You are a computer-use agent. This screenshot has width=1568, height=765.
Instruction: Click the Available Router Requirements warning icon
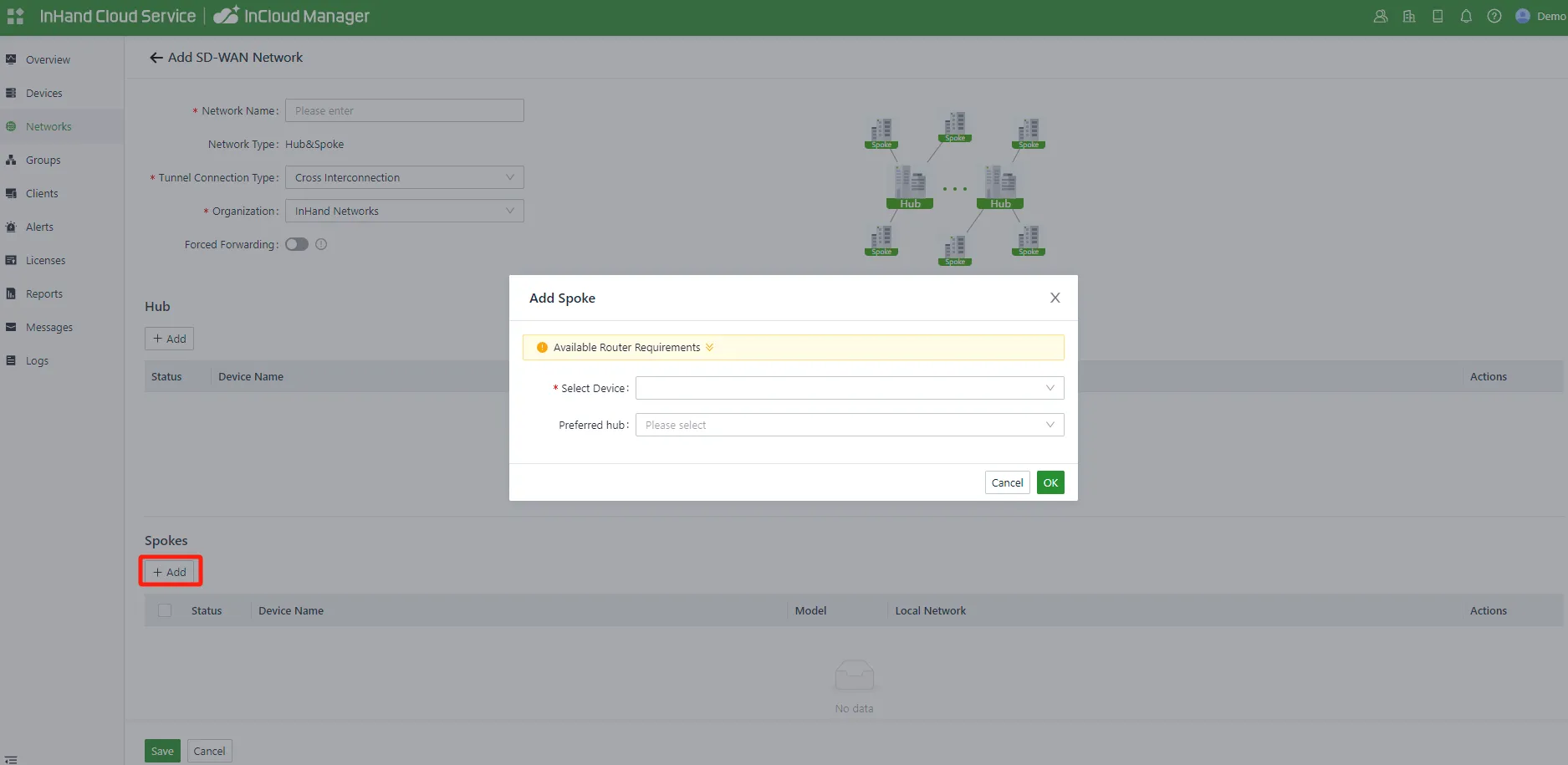(542, 348)
